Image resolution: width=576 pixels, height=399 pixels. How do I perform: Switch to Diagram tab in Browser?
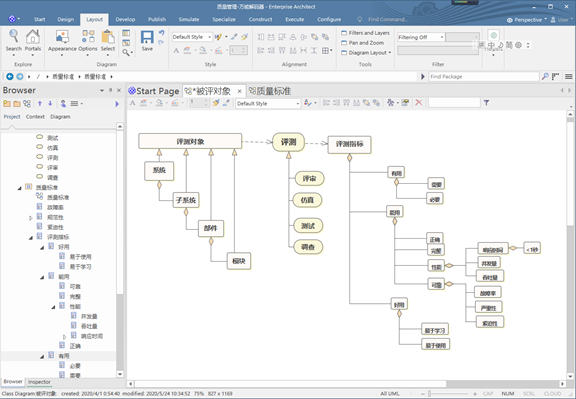coord(60,116)
